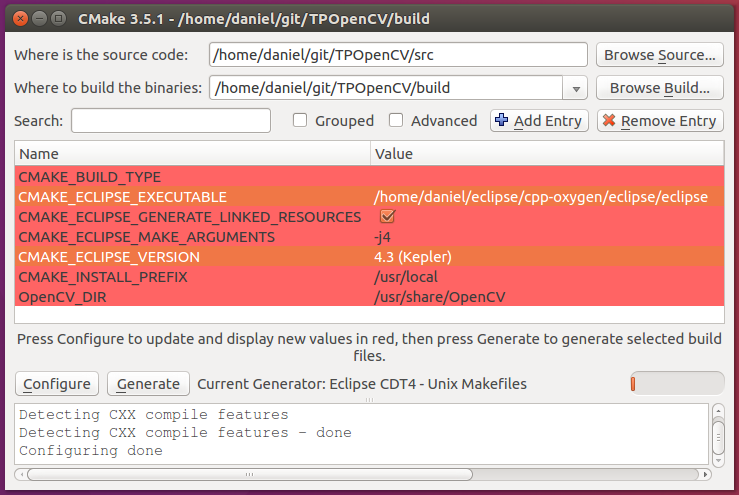Click the Add Entry plus icon
Viewport: 739px width, 495px height.
click(x=501, y=120)
